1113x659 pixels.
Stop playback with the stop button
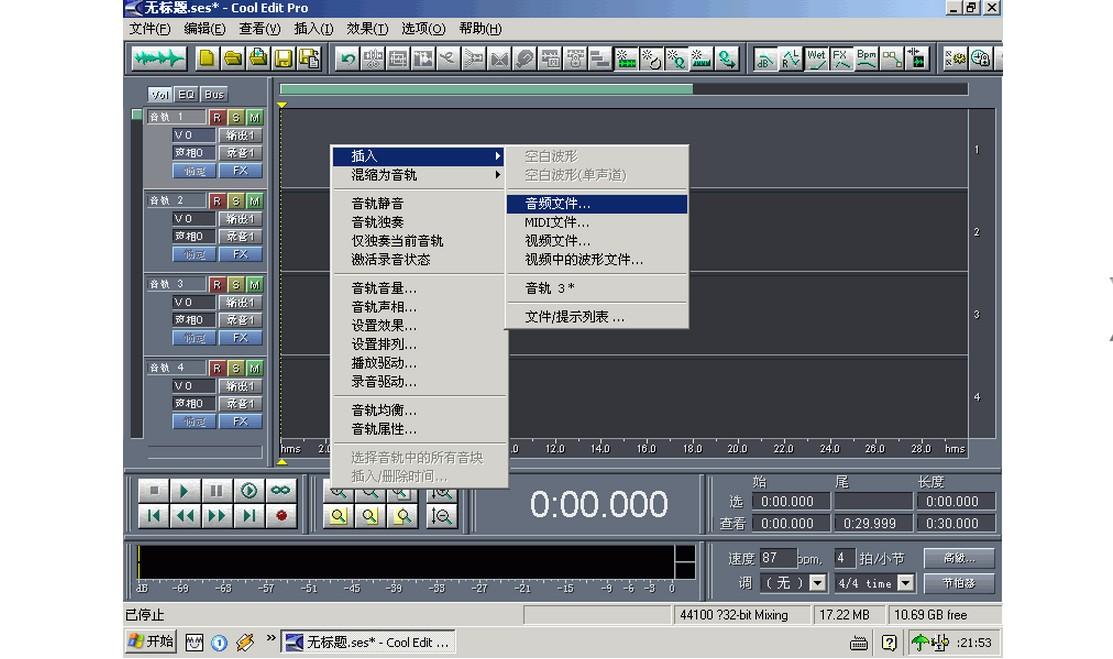(153, 490)
